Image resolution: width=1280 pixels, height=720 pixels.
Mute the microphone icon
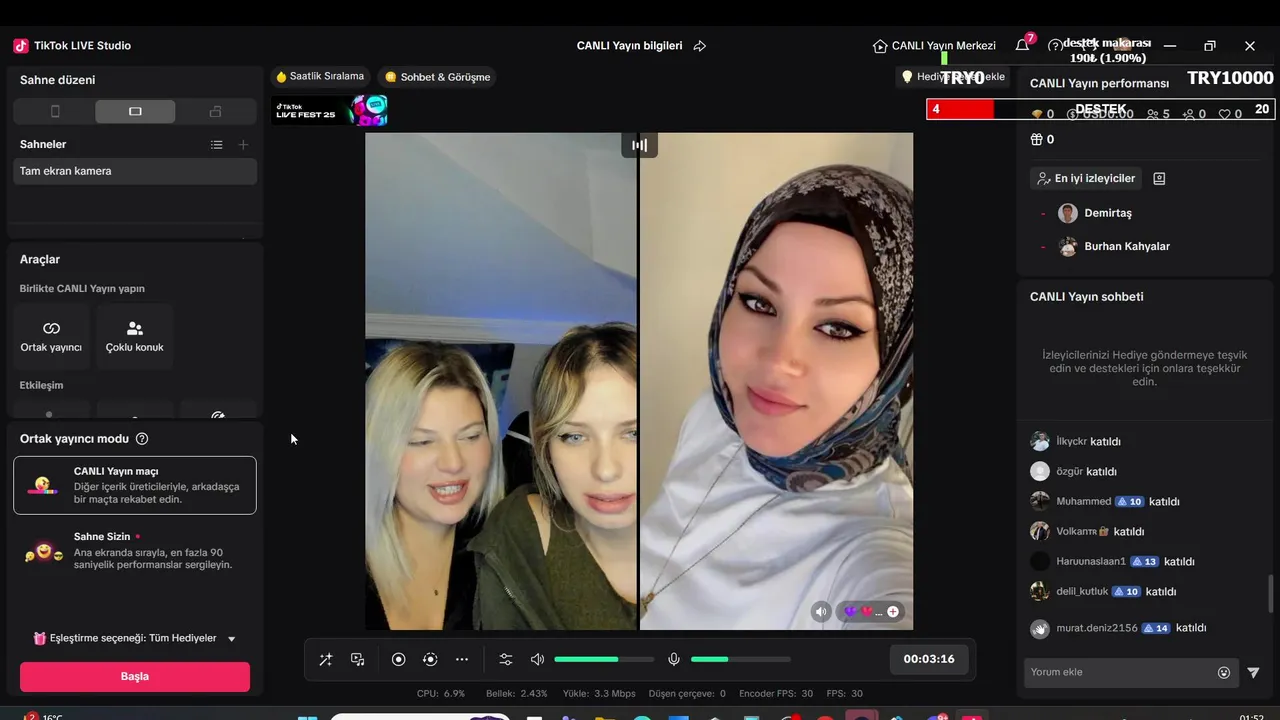coord(674,659)
